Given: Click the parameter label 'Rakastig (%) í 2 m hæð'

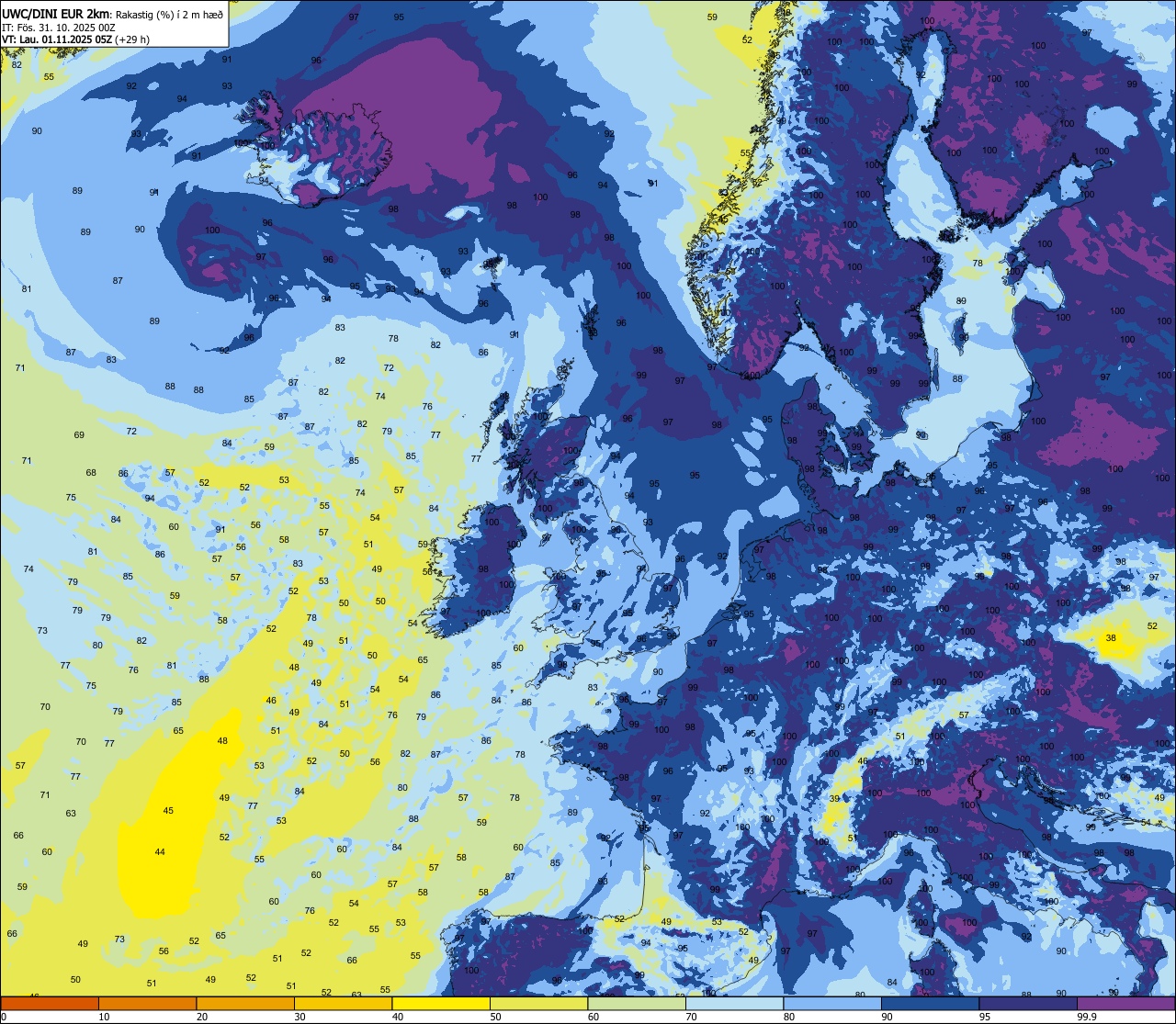Looking at the screenshot, I should [169, 14].
